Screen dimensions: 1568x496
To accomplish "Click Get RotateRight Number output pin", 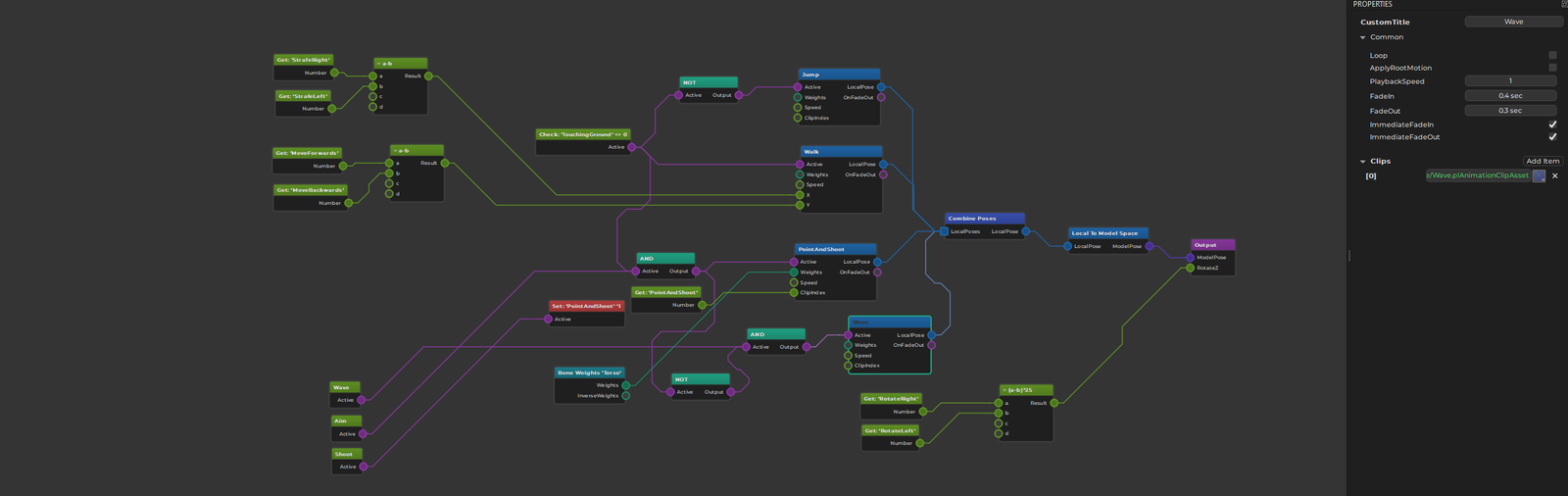I will coord(923,412).
